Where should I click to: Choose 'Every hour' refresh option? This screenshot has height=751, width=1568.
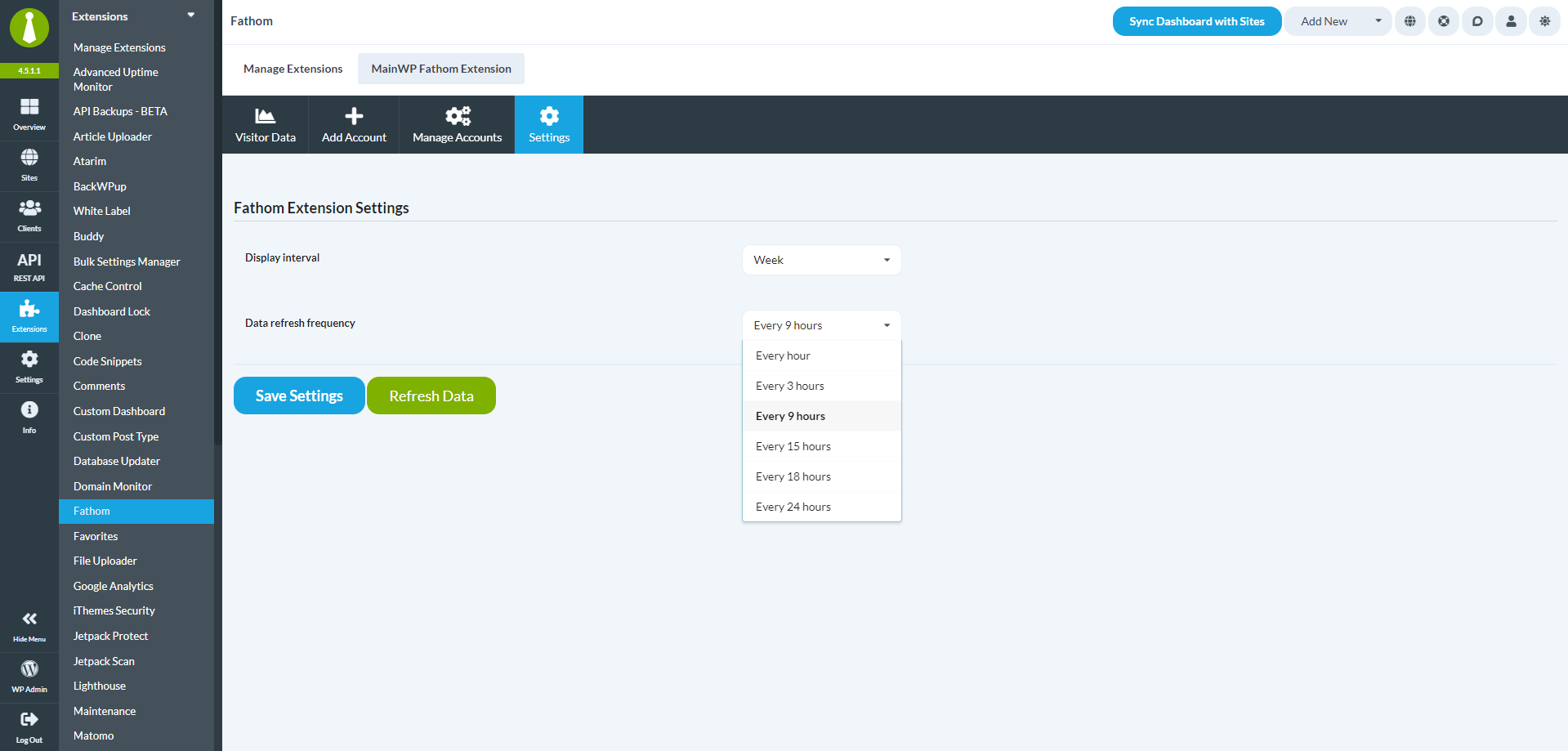(822, 355)
